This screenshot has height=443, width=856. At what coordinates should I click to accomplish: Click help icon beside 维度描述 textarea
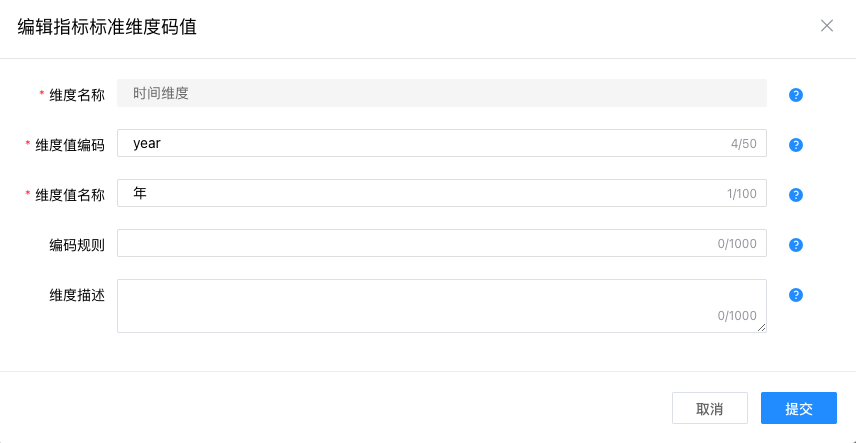pos(796,295)
